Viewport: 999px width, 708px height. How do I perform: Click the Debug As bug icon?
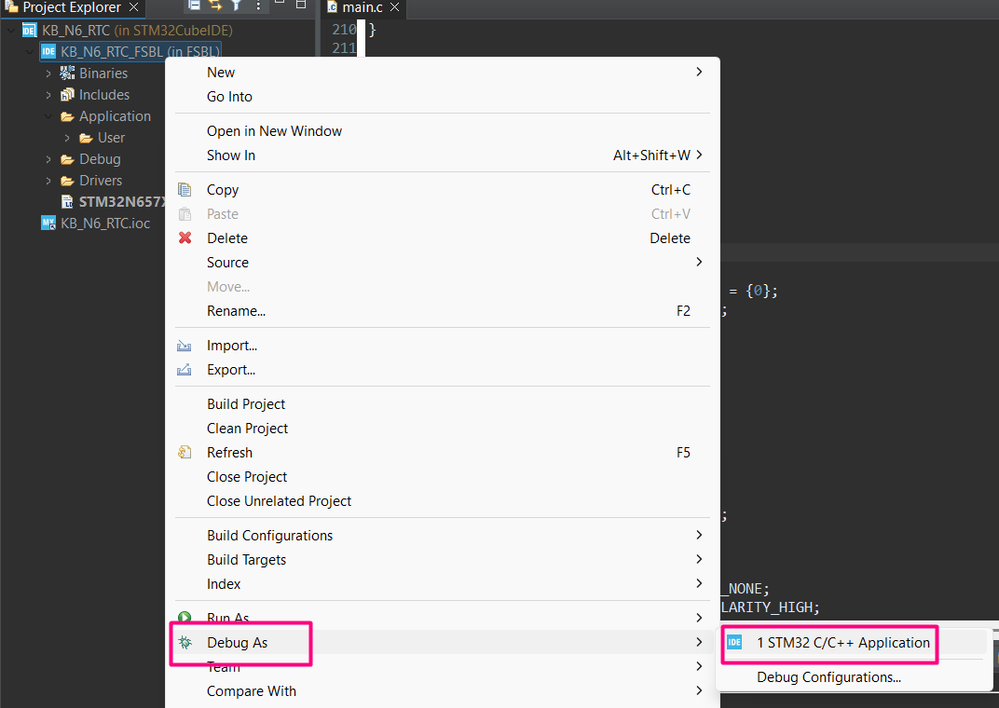185,642
